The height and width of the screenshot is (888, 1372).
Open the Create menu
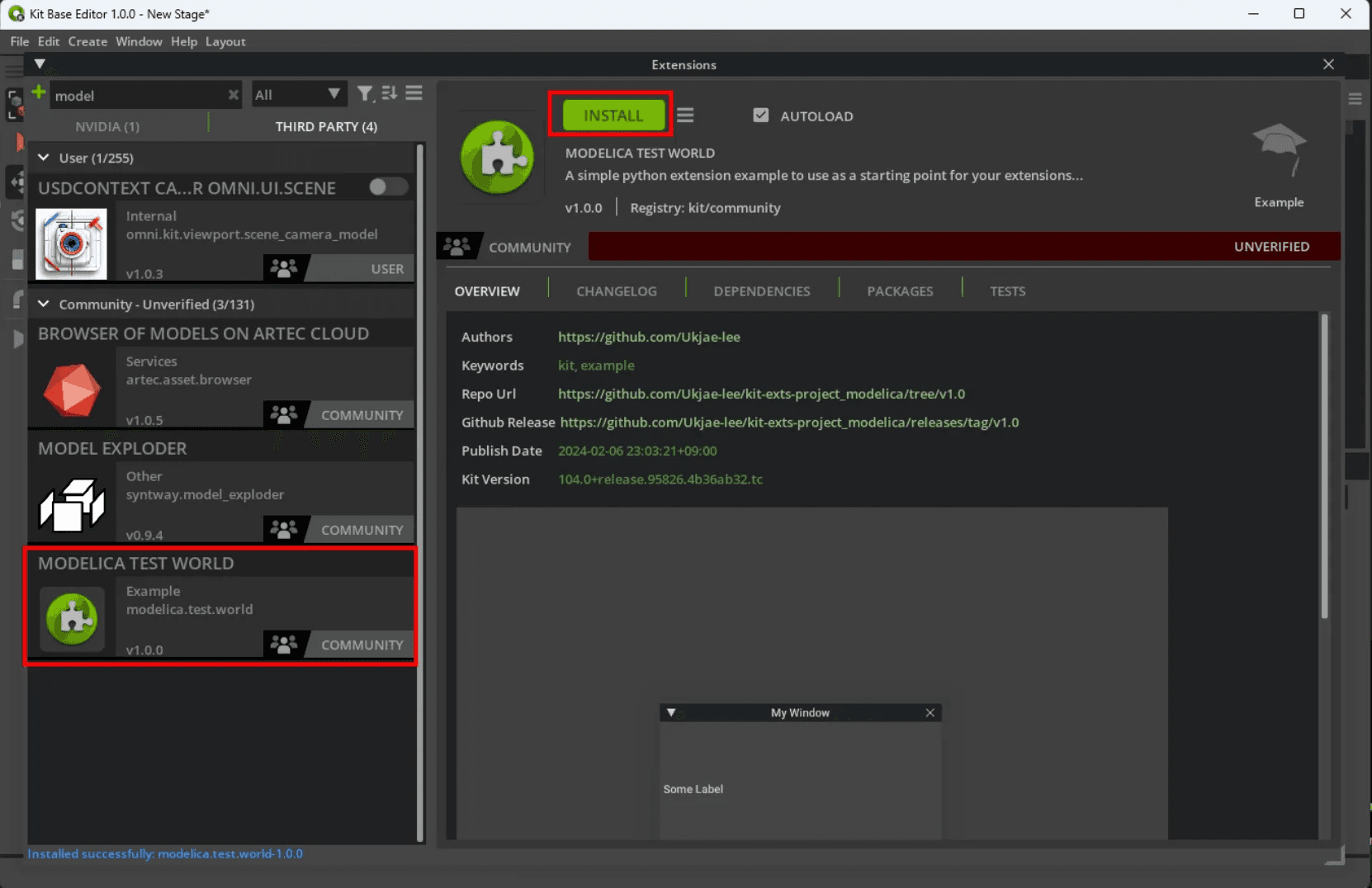88,41
